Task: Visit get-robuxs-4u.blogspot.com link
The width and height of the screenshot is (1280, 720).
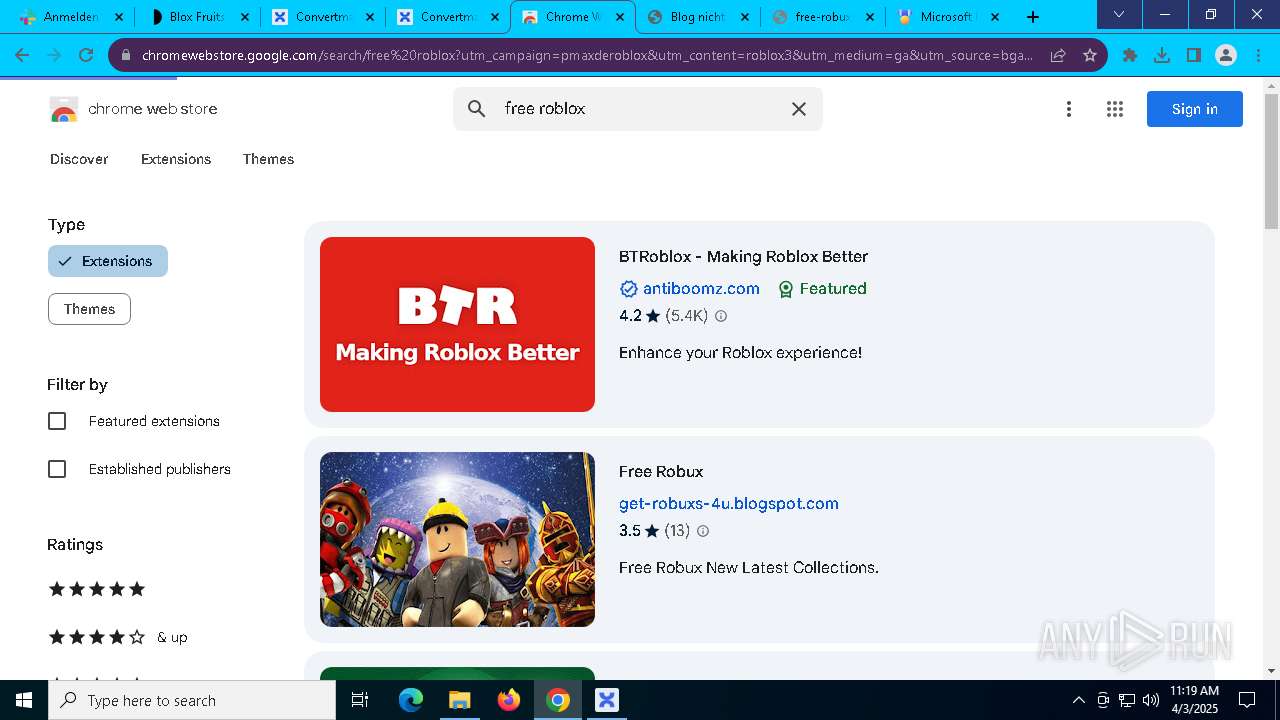Action: pyautogui.click(x=729, y=503)
